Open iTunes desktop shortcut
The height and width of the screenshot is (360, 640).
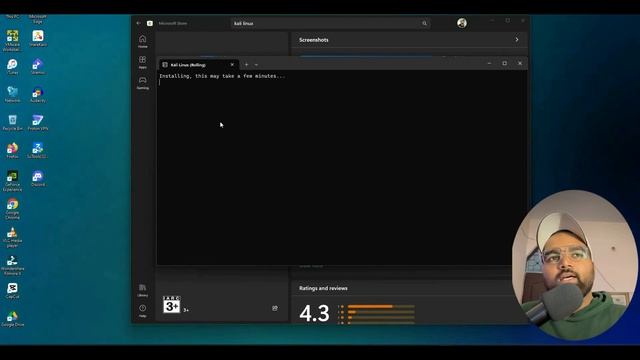[12, 67]
